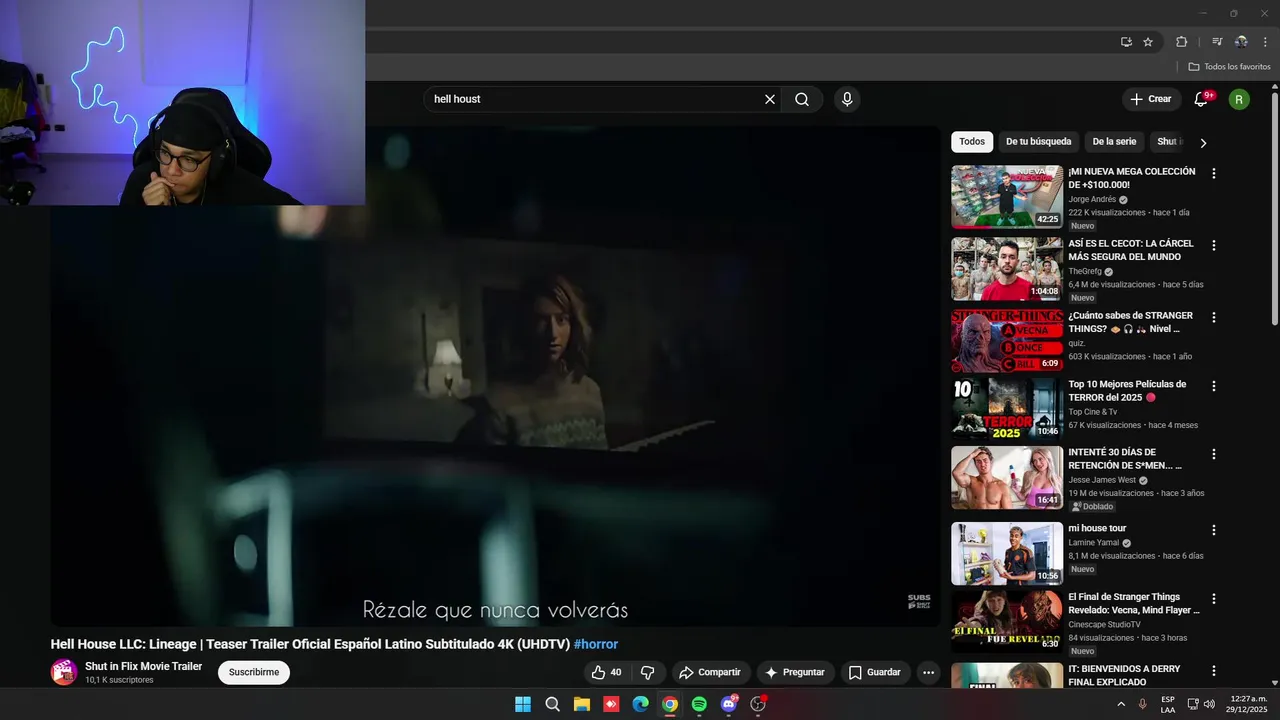Open Stranger Things quiz video thumbnail
1280x720 pixels.
[1007, 341]
